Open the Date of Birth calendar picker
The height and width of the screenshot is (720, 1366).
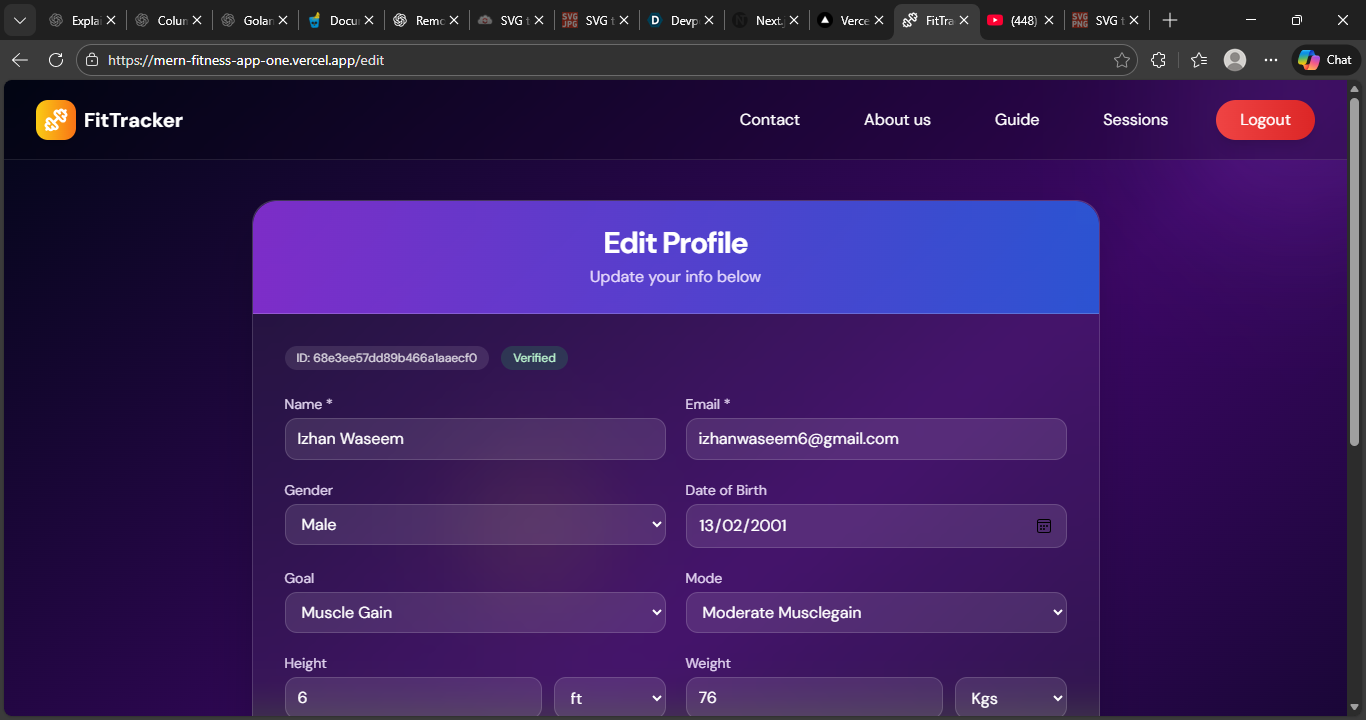pyautogui.click(x=1044, y=526)
